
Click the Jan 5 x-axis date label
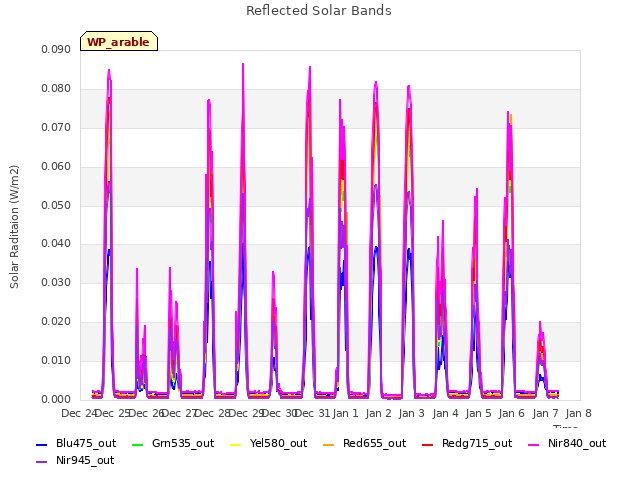click(478, 413)
